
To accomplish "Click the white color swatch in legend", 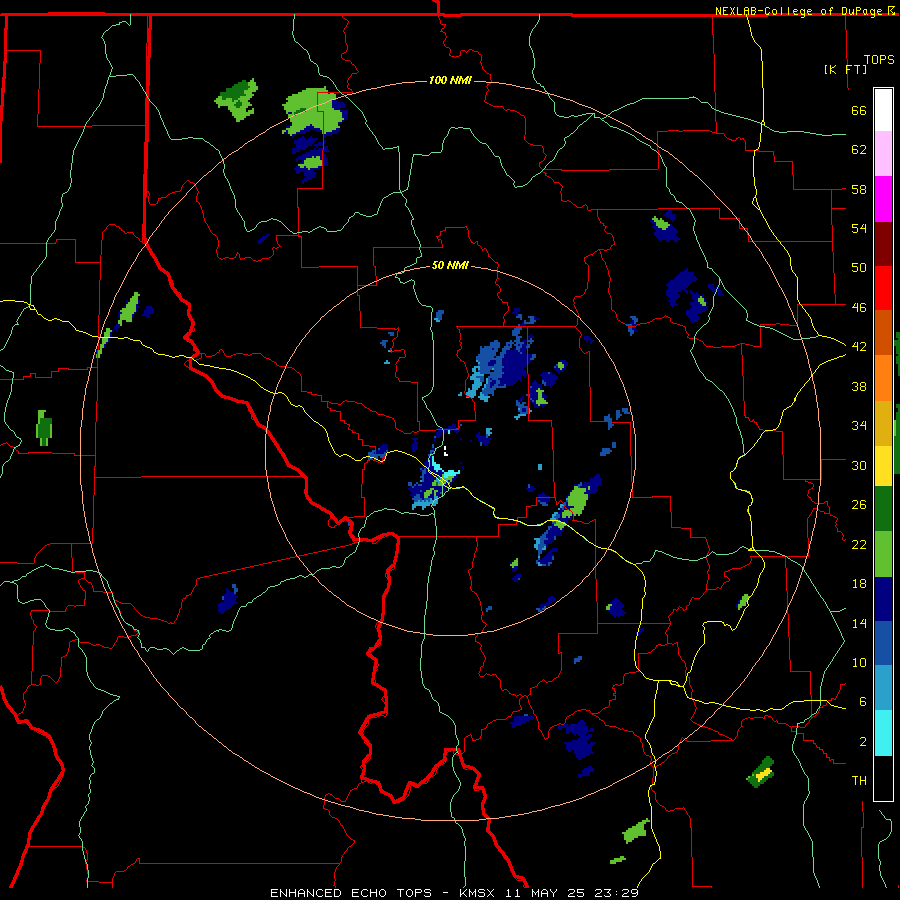I will tap(883, 110).
